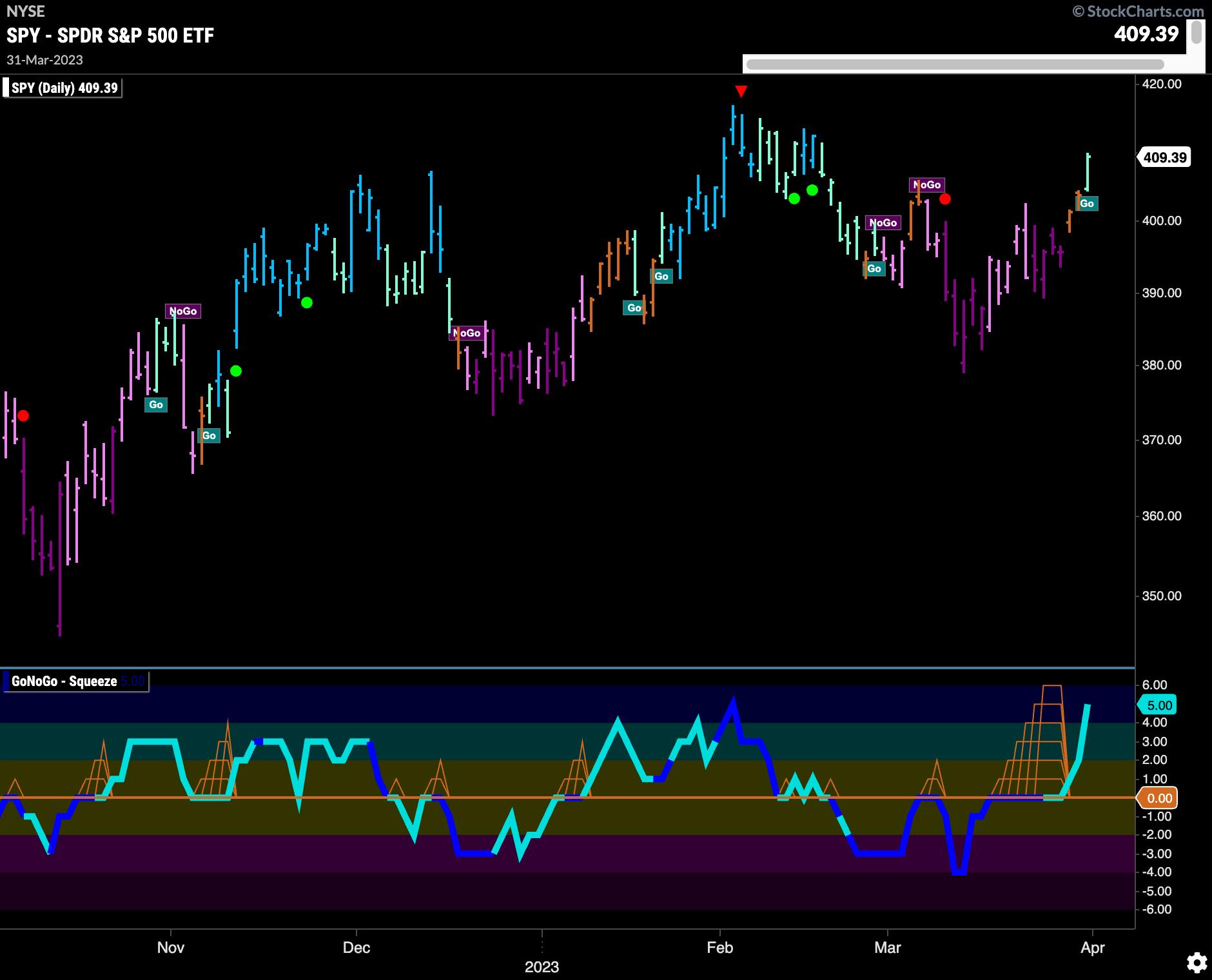Image resolution: width=1212 pixels, height=980 pixels.
Task: Click the highest NoGo label in early March
Action: [926, 185]
